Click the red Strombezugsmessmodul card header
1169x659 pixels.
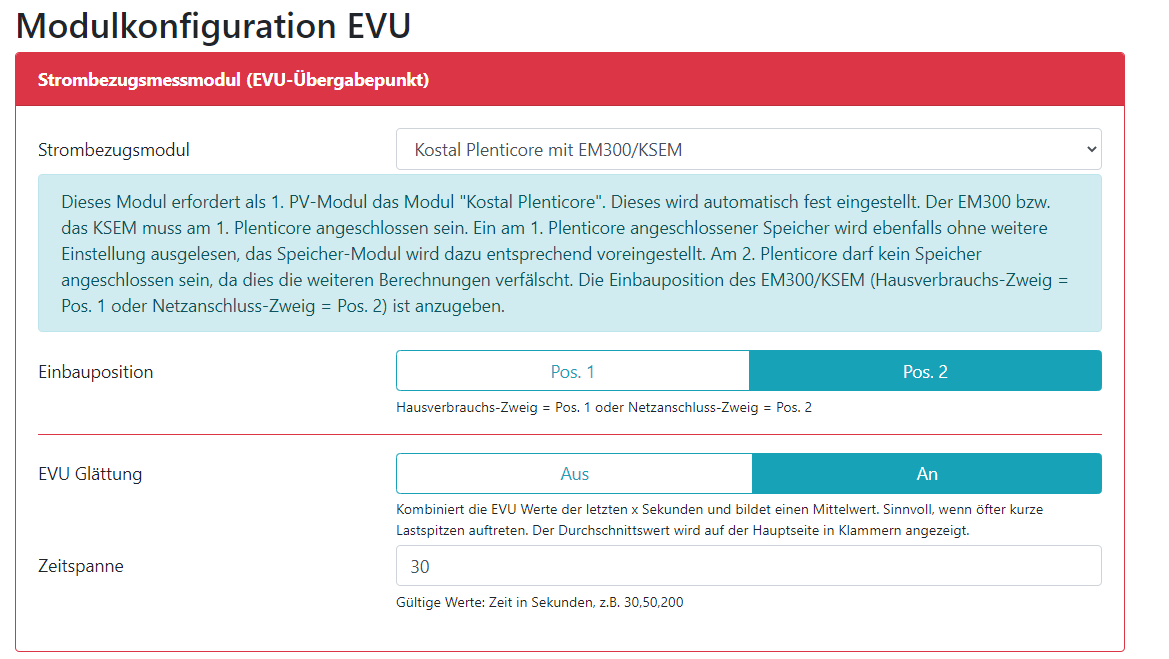tap(570, 80)
